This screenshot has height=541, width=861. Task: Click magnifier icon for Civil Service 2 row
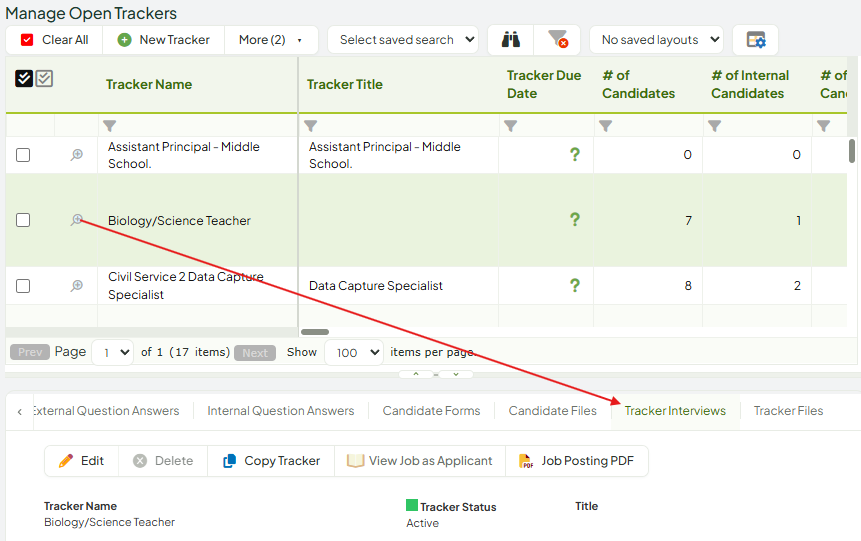[77, 286]
